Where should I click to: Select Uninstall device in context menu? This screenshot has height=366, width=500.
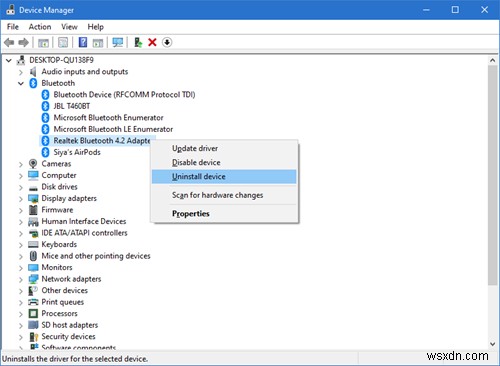[x=224, y=177]
